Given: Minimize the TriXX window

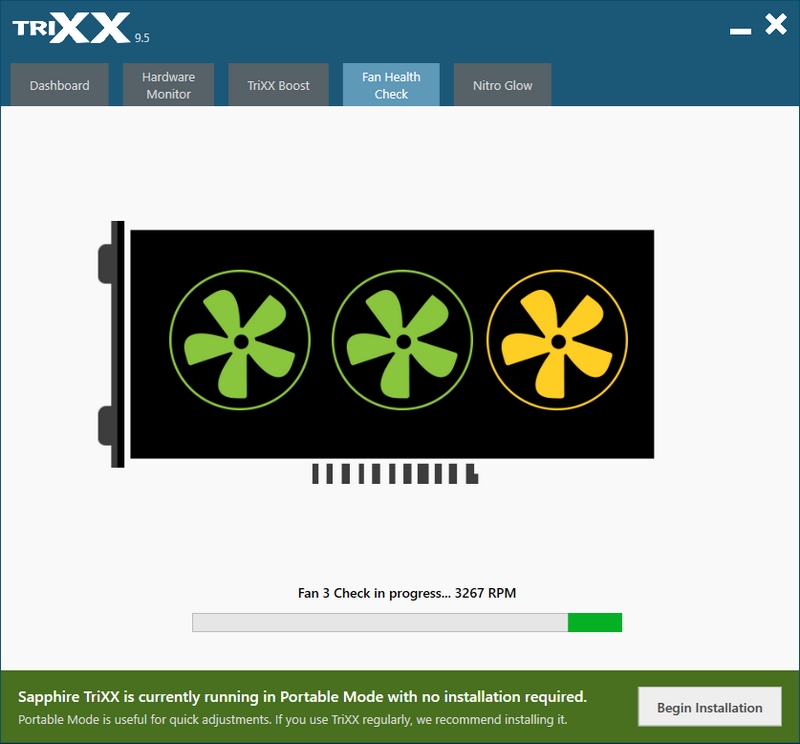Looking at the screenshot, I should click(740, 31).
